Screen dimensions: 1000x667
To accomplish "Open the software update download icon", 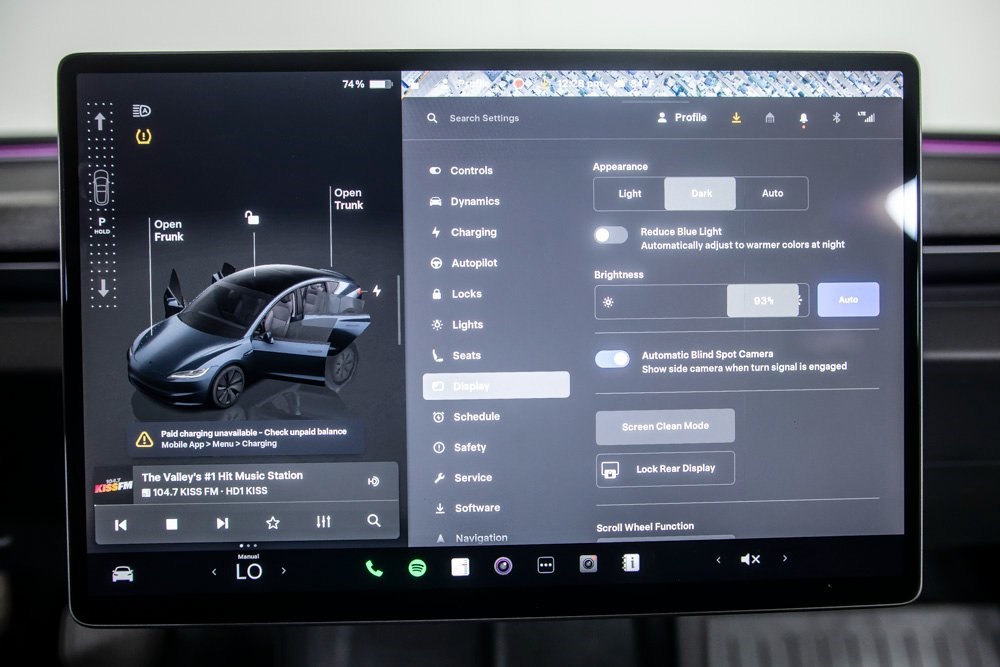I will click(x=736, y=118).
